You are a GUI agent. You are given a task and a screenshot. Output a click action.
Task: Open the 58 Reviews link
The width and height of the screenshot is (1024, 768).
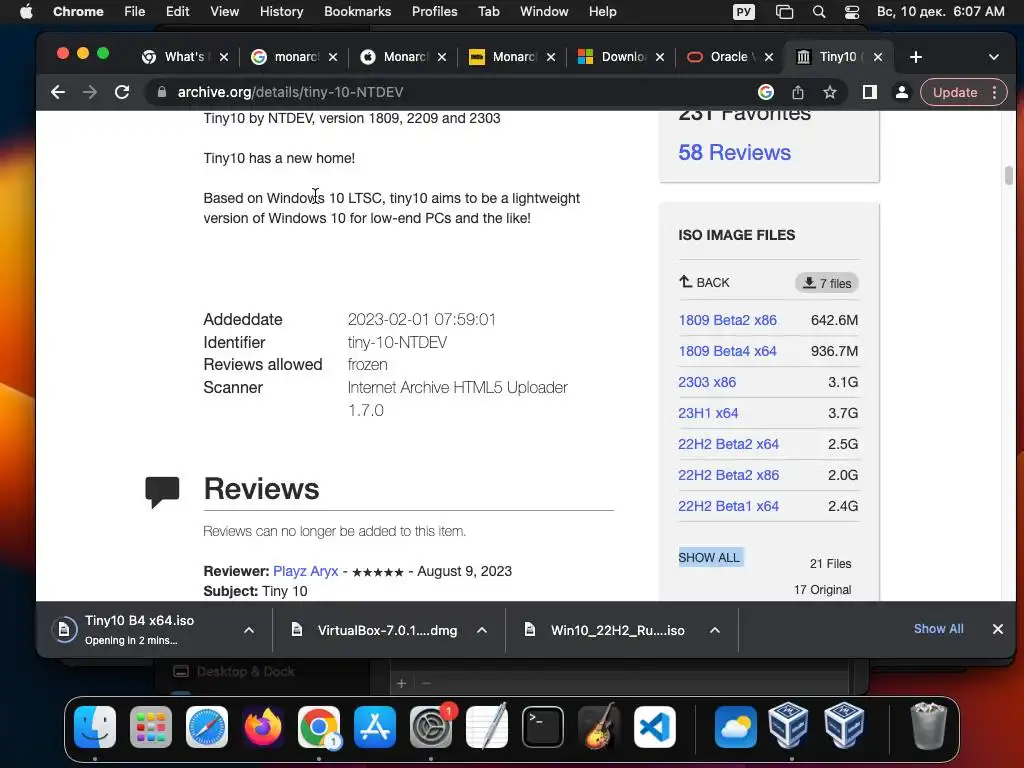[x=734, y=153]
